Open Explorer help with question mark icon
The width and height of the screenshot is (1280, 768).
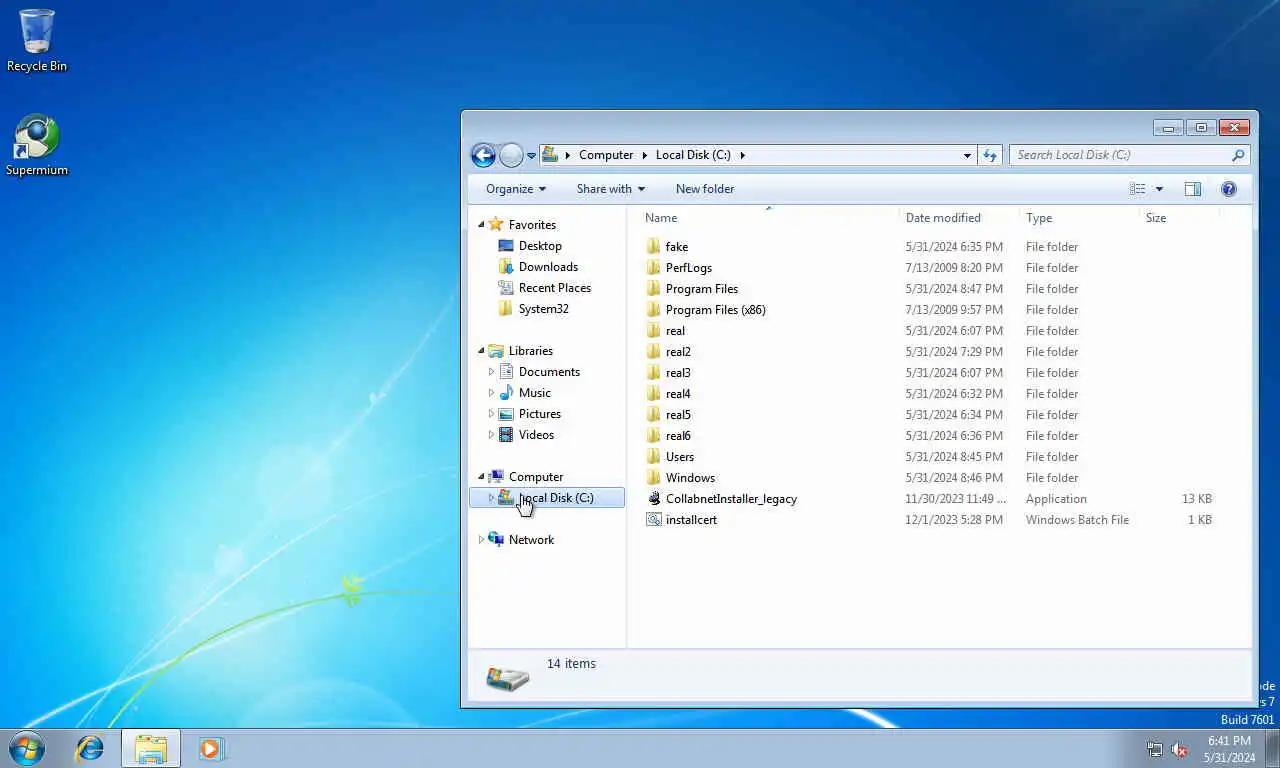1229,189
